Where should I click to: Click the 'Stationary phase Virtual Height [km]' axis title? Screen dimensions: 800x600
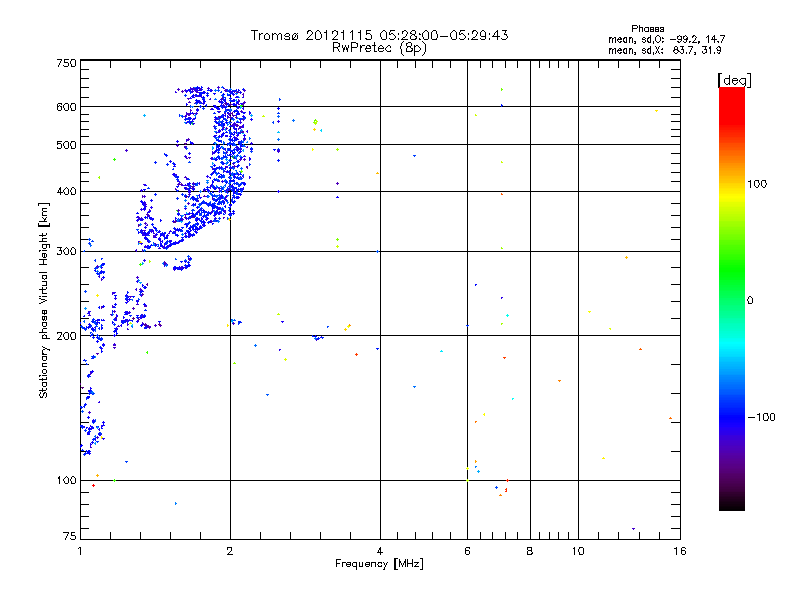(x=44, y=300)
